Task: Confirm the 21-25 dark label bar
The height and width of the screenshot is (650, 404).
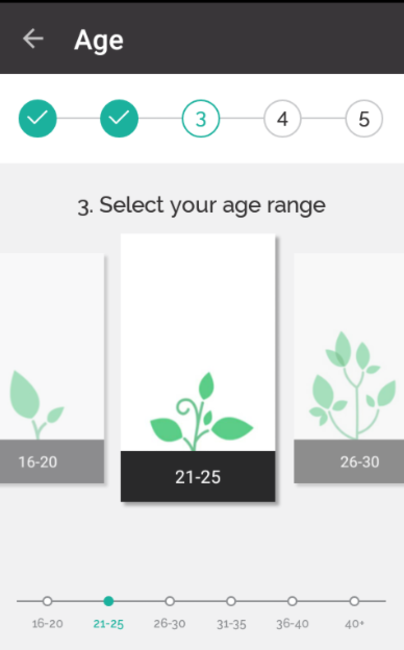Action: pos(198,476)
